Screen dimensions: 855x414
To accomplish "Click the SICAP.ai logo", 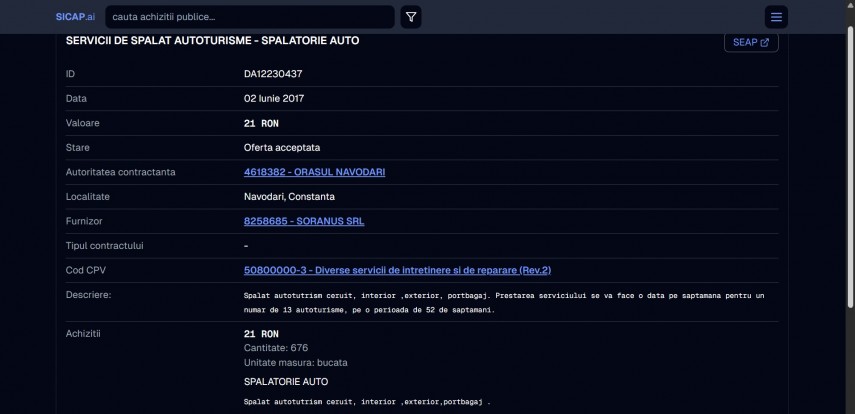I will [75, 17].
